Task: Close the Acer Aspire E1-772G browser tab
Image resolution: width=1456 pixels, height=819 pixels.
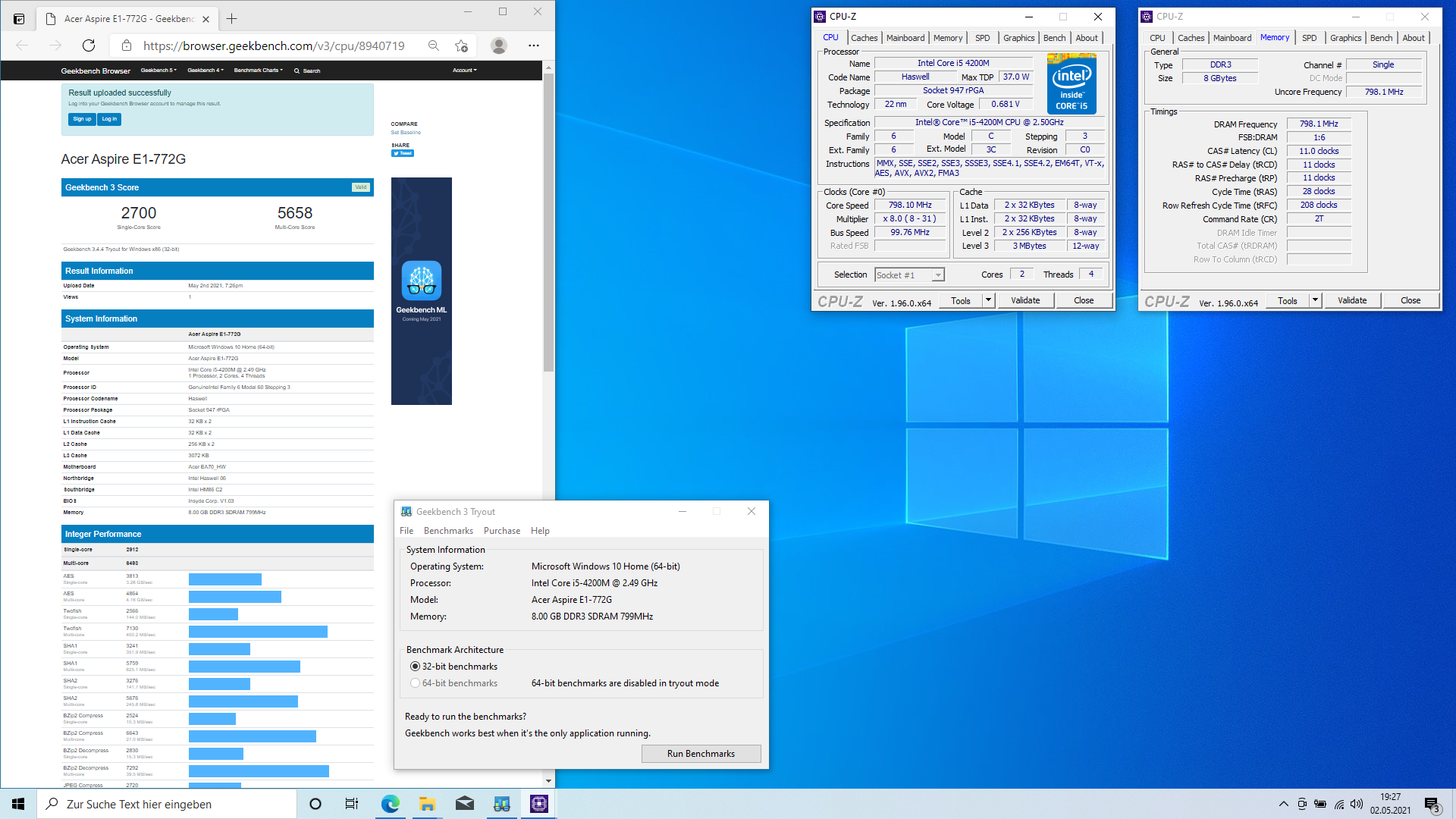Action: click(207, 18)
